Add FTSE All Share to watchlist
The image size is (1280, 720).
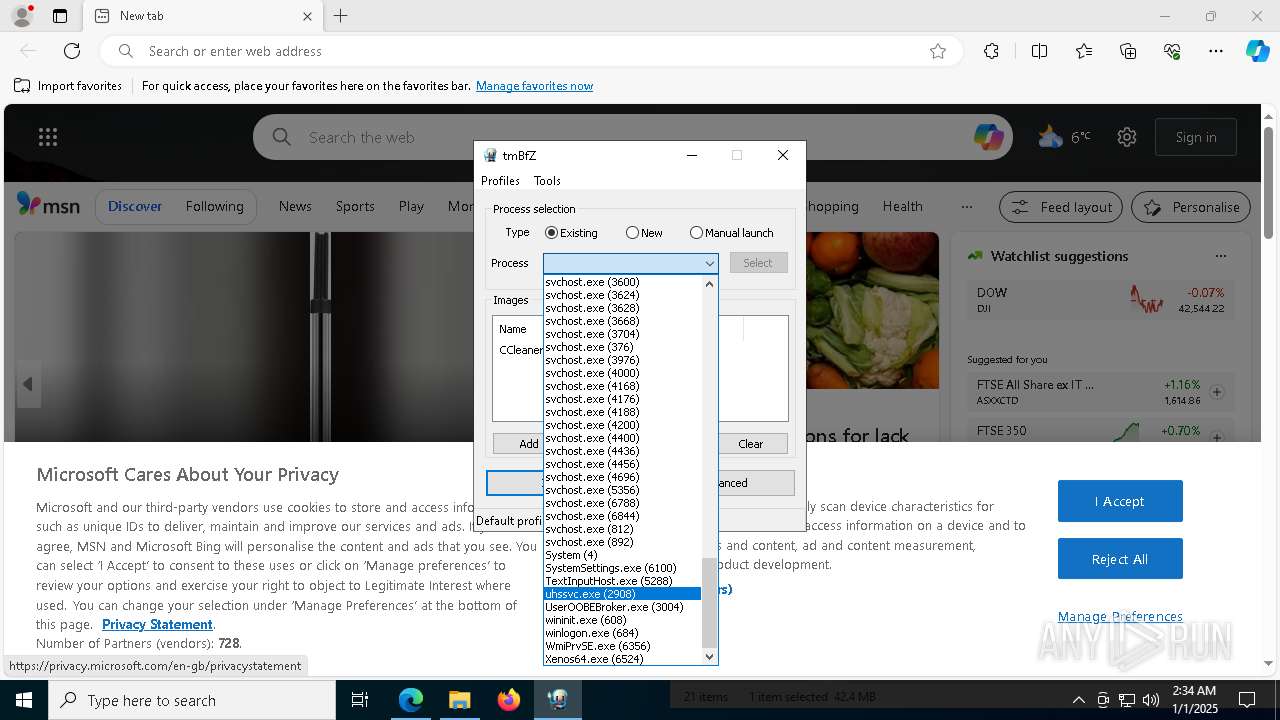1217,392
